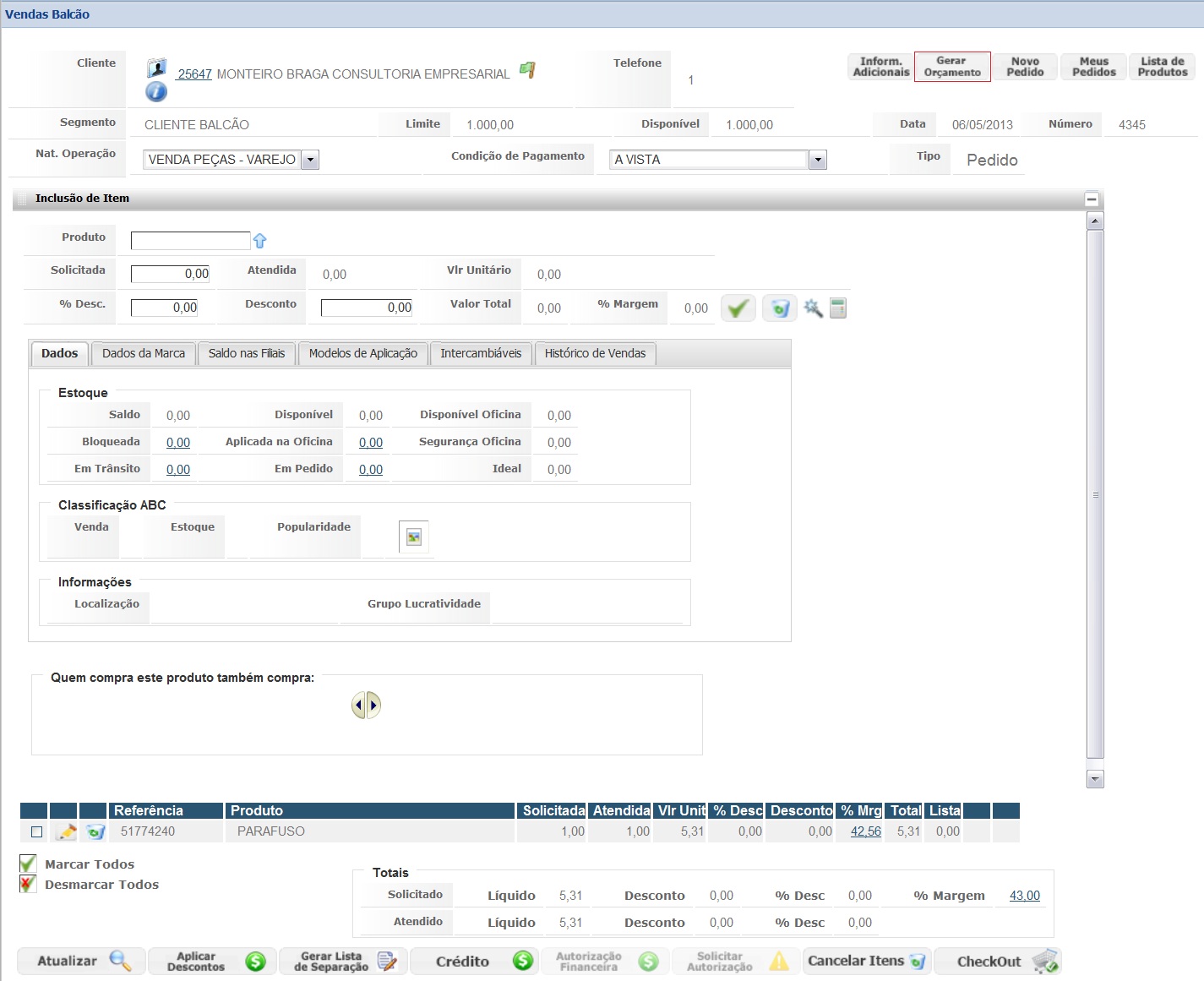Viewport: 1204px width, 981px height.
Task: Edit the PARAFUSO row with pencil icon
Action: pyautogui.click(x=65, y=831)
